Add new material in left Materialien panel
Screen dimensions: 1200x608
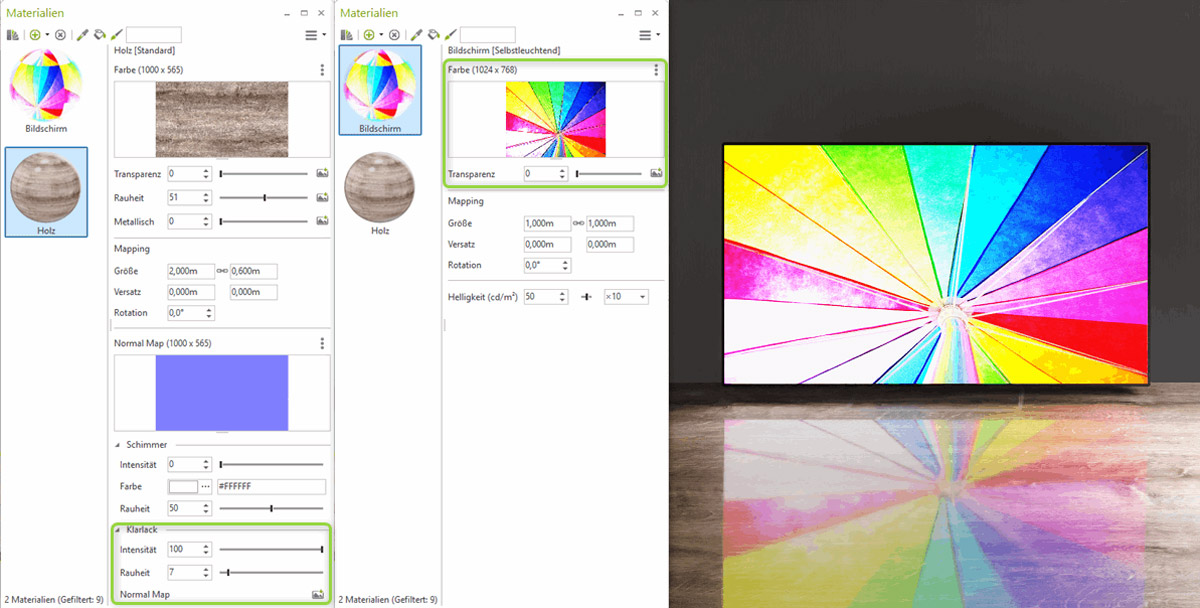pyautogui.click(x=35, y=35)
